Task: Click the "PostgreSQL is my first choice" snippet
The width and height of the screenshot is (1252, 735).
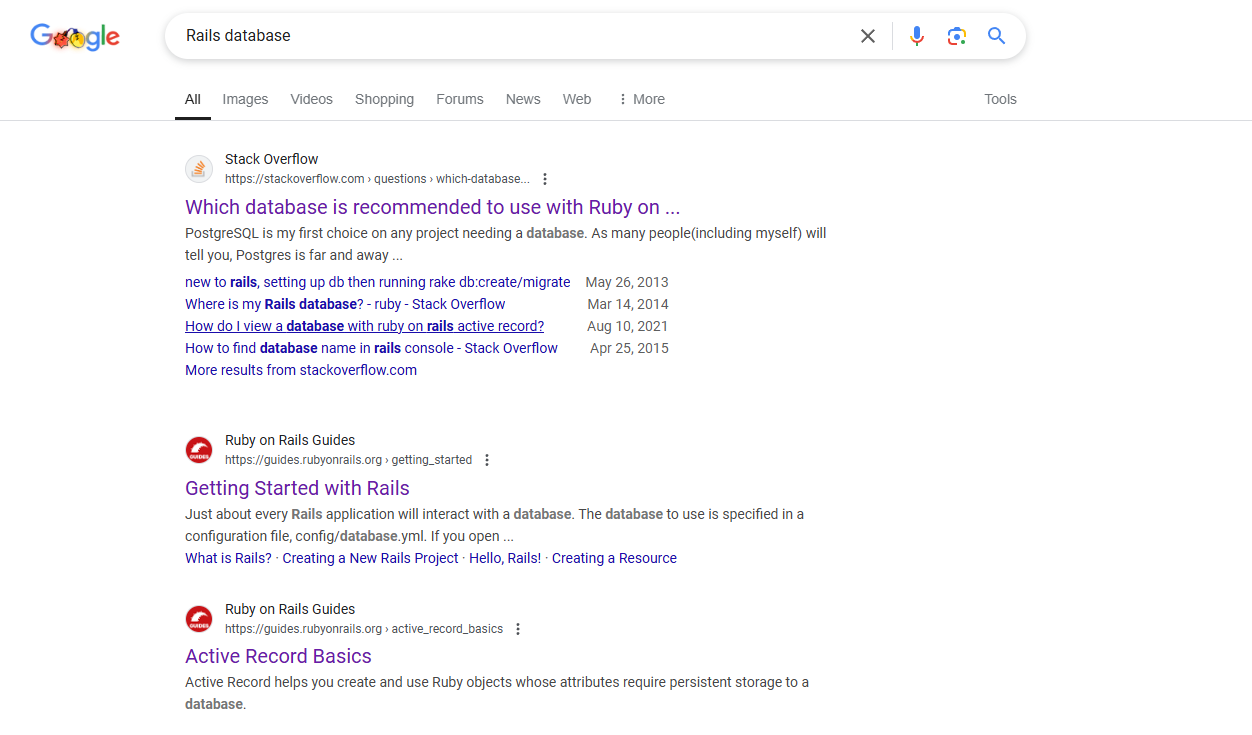Action: point(506,244)
